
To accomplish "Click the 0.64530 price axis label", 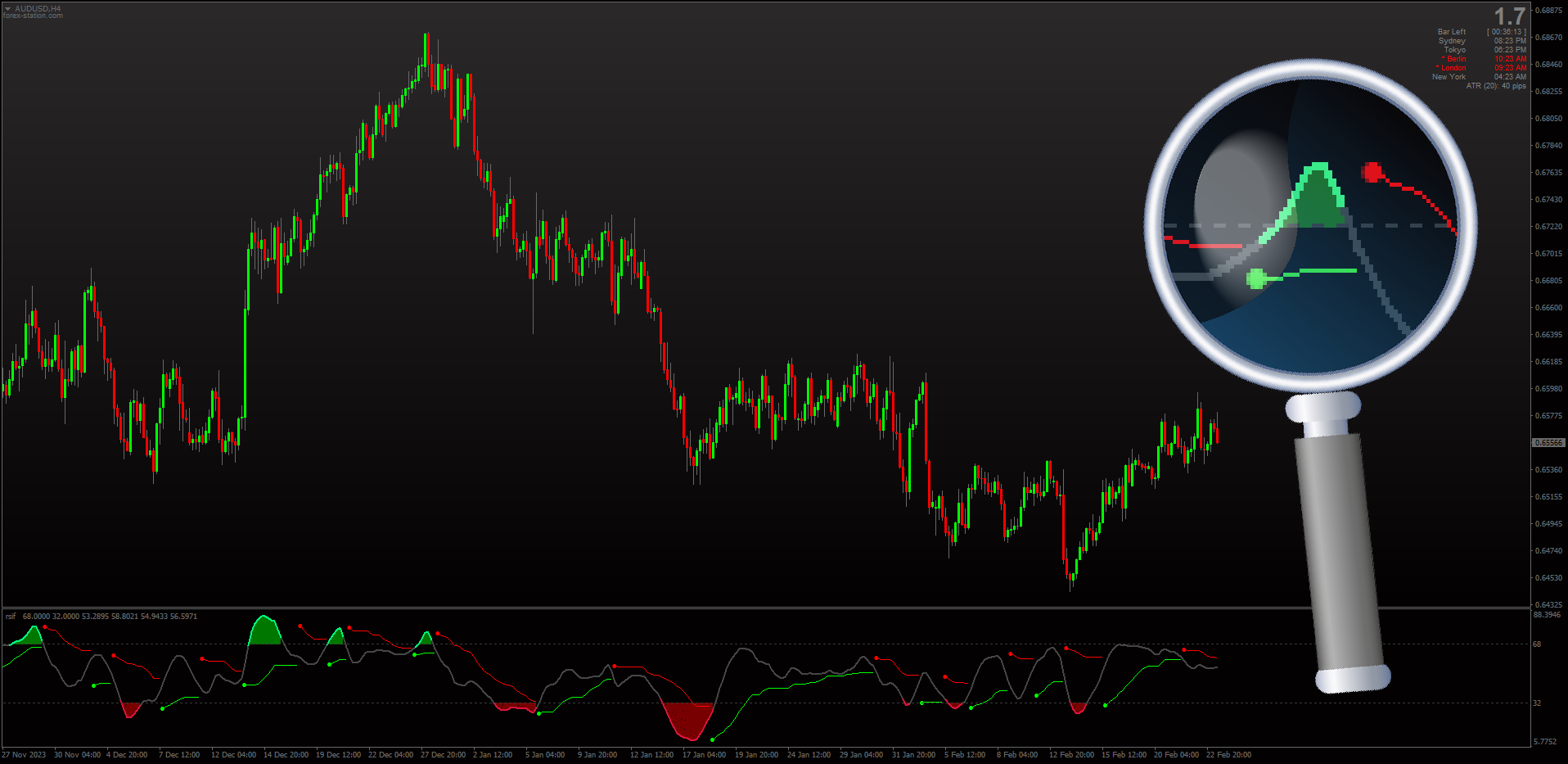I will [x=1548, y=578].
